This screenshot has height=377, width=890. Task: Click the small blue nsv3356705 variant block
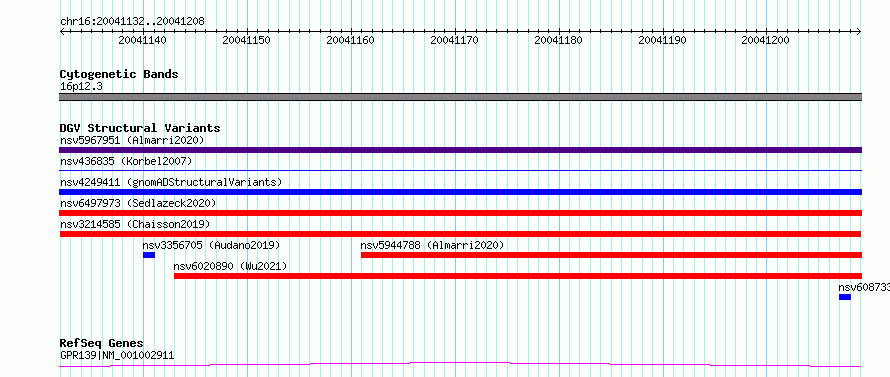click(149, 255)
